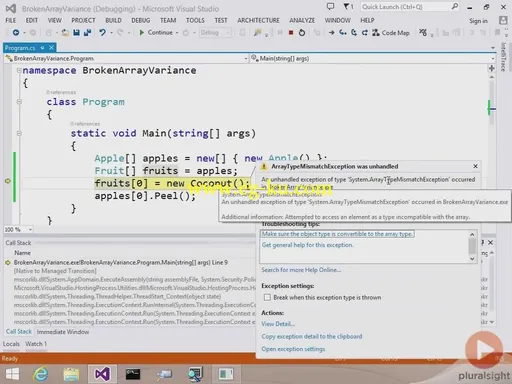The width and height of the screenshot is (512, 384).
Task: Open the IntelliTrace side panel tab
Action: 503,57
